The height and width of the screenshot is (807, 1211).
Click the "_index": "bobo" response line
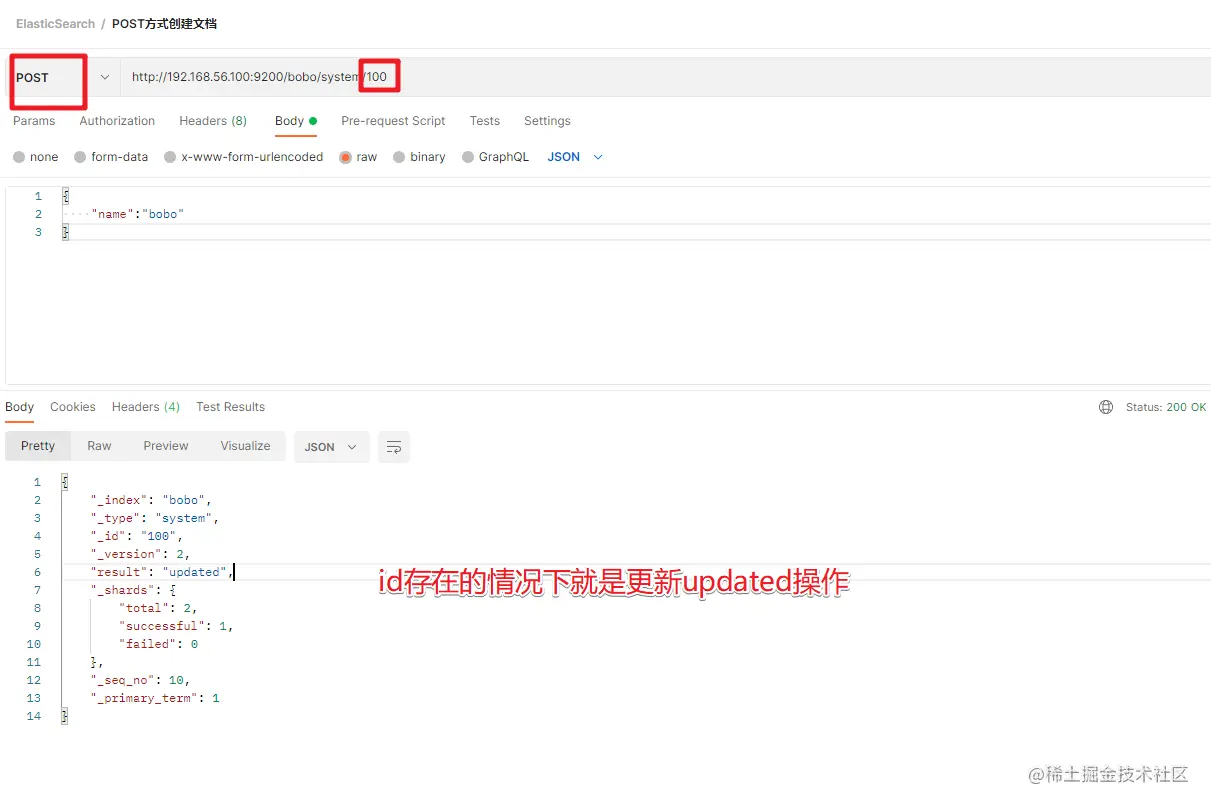tap(151, 500)
